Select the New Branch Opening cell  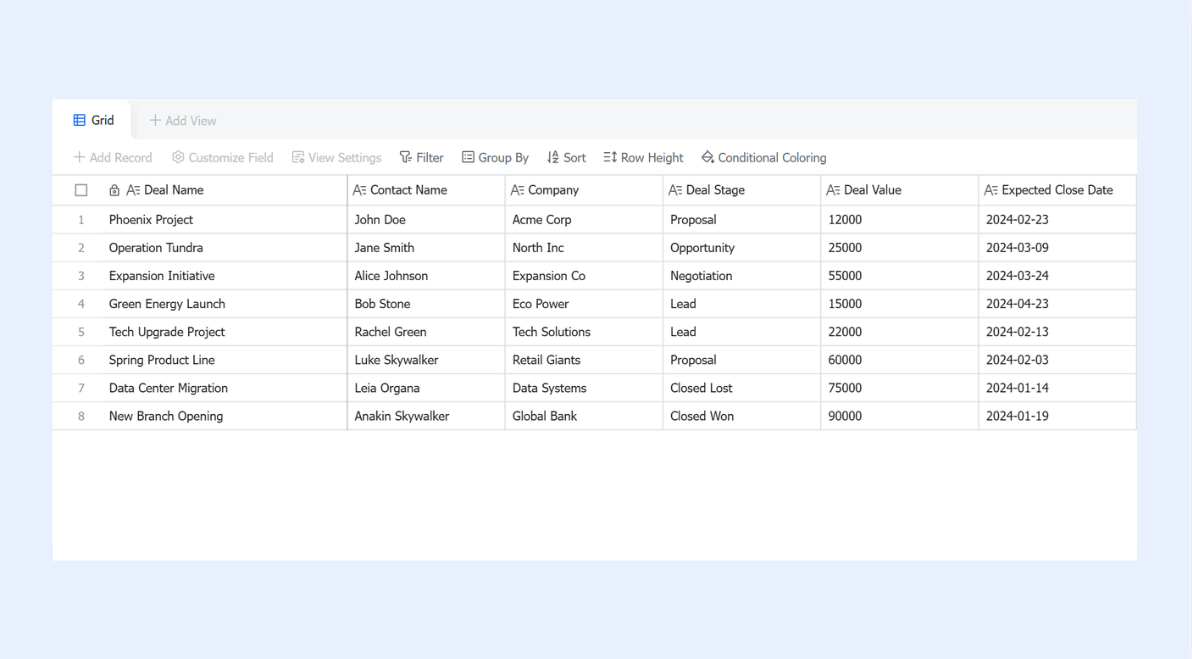coord(224,417)
